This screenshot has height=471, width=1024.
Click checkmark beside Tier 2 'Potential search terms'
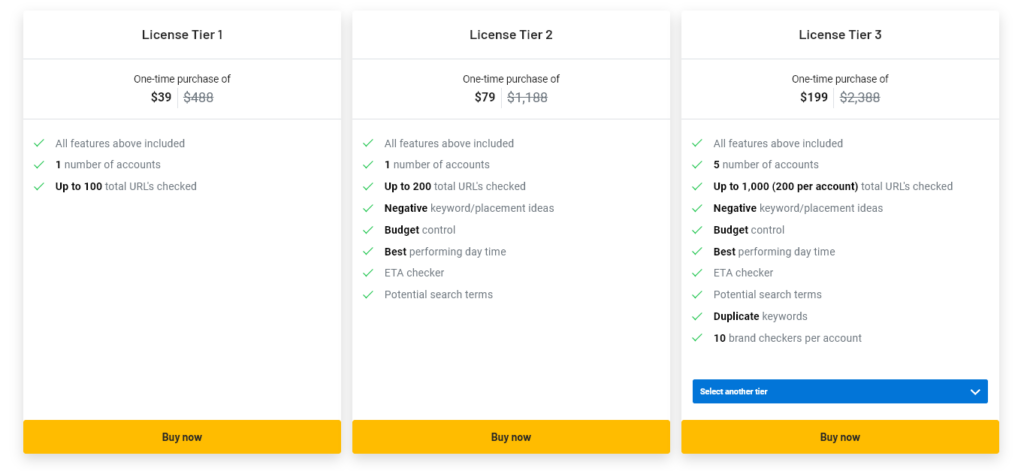(x=368, y=295)
